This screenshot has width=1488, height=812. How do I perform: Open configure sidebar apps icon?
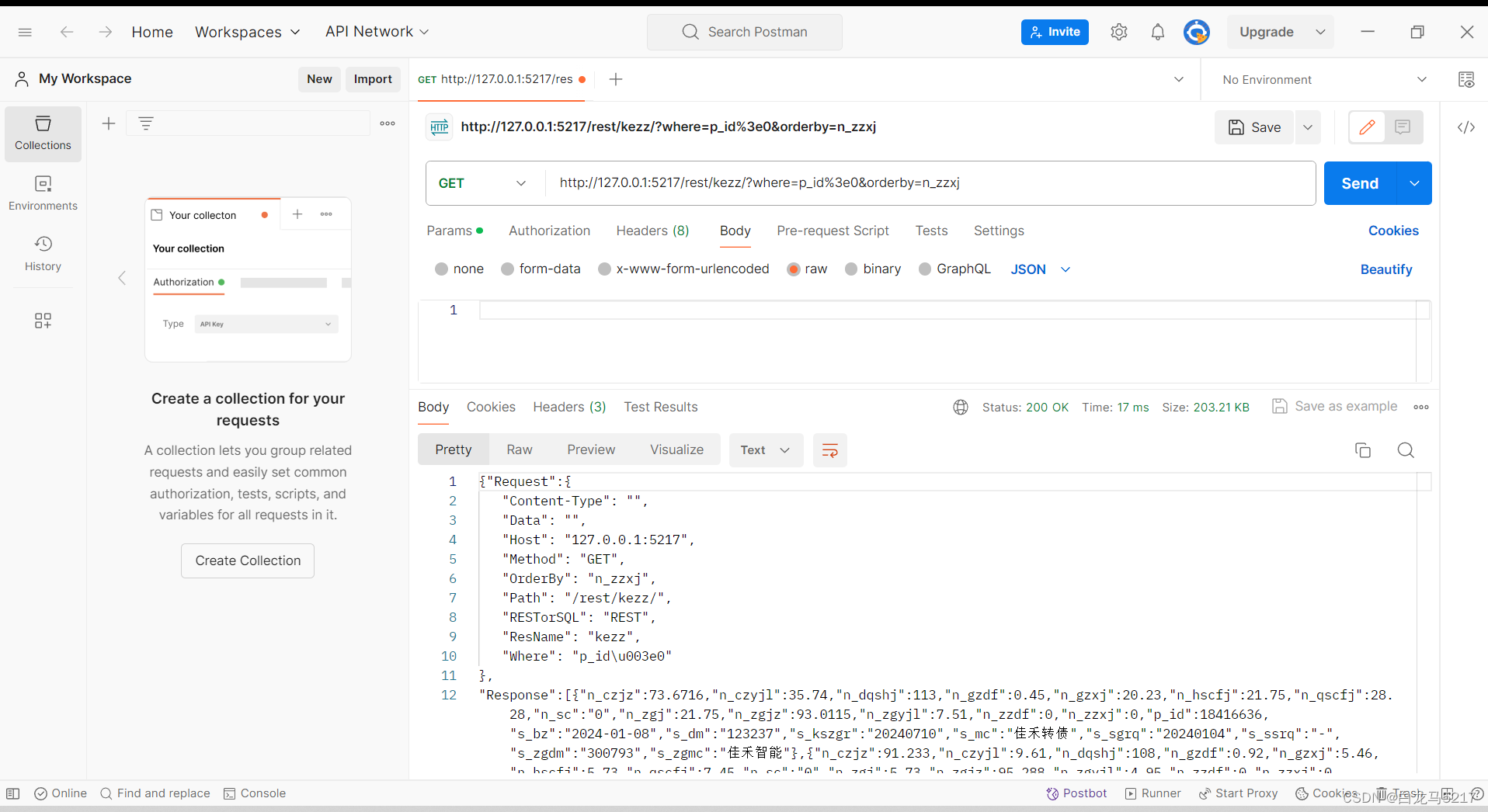[43, 321]
